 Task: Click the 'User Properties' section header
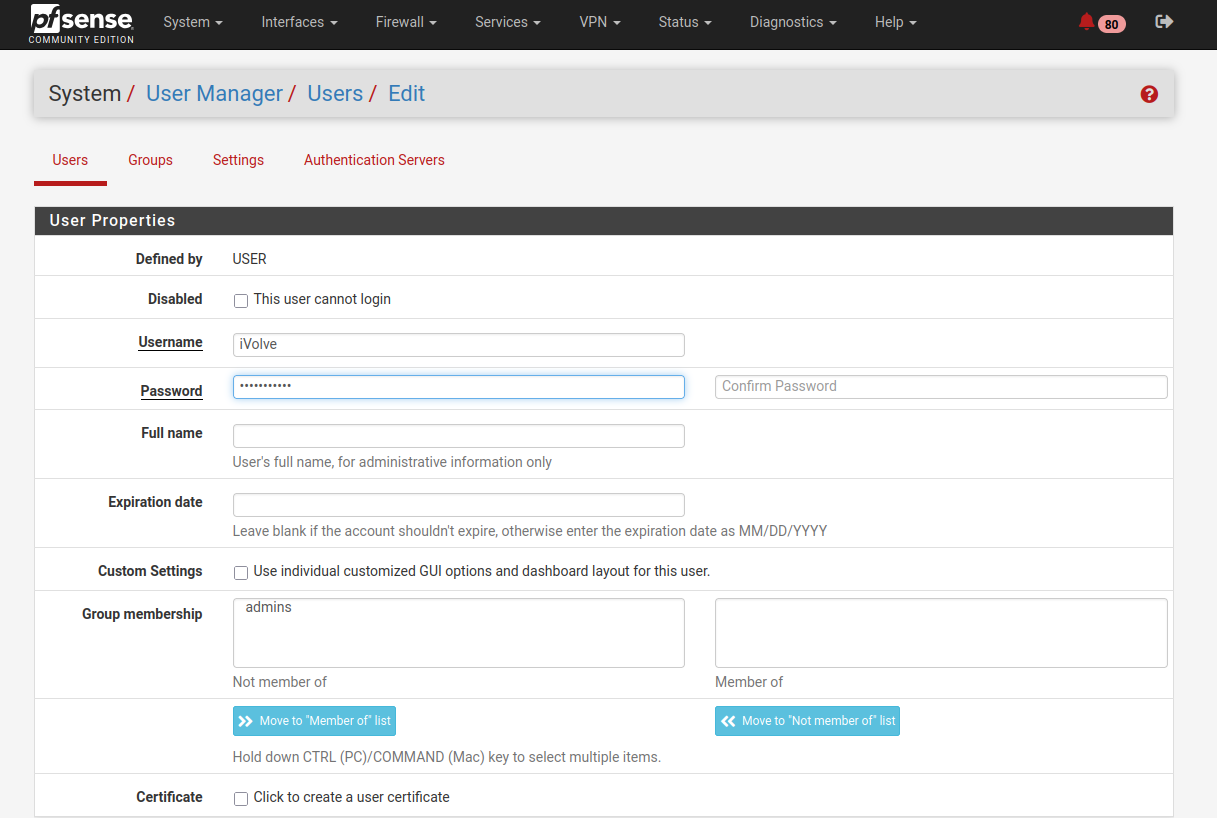point(604,221)
